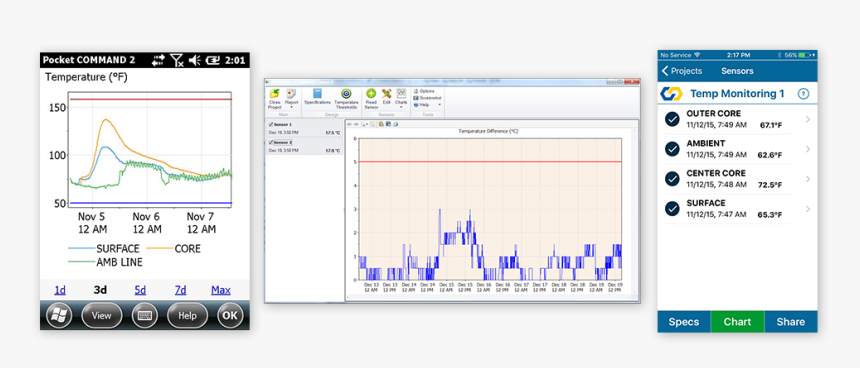The width and height of the screenshot is (860, 368).
Task: Open the Specifications book icon
Action: point(318,93)
